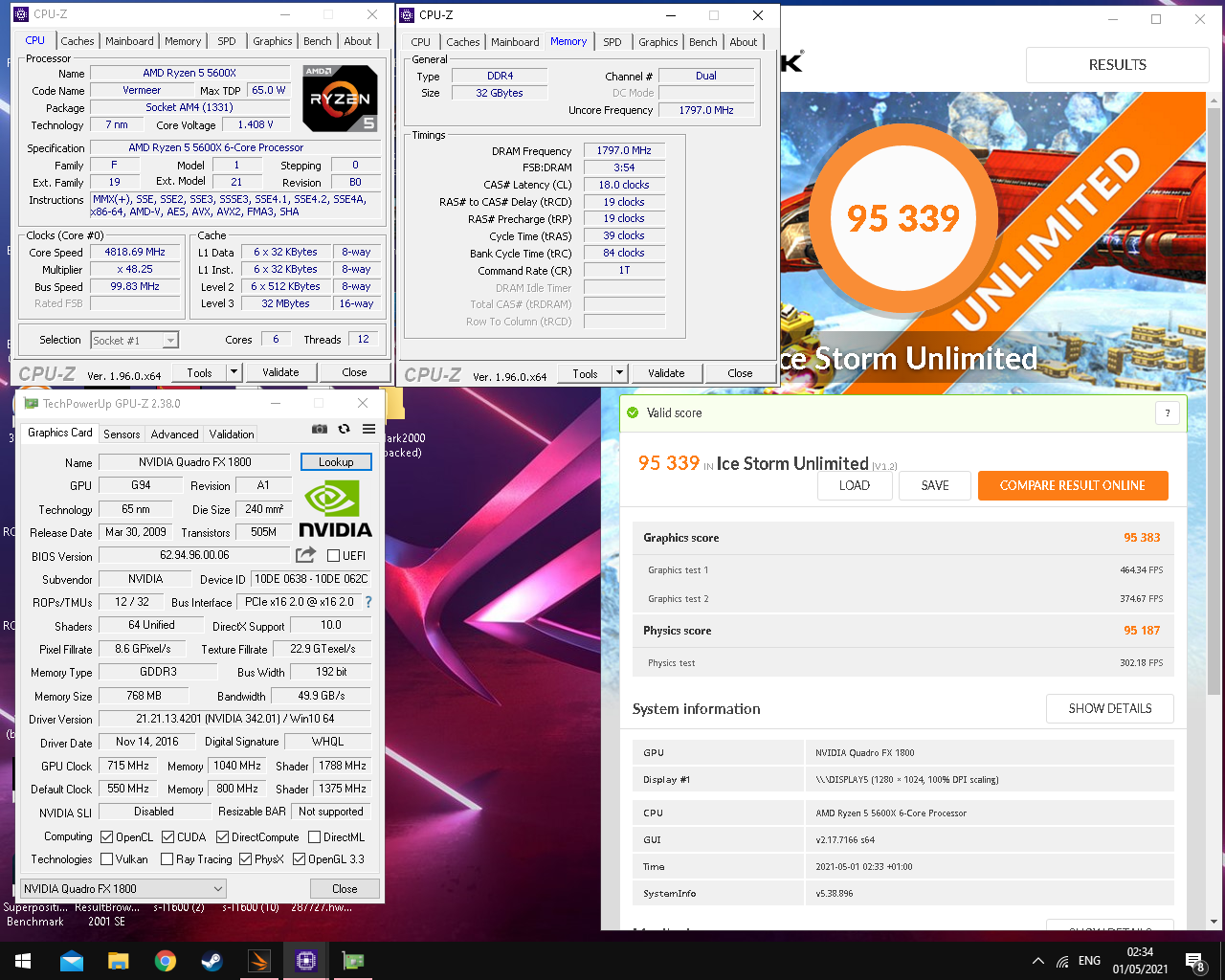The image size is (1225, 980).
Task: Open GPU-Z hamburger menu
Action: 368,430
